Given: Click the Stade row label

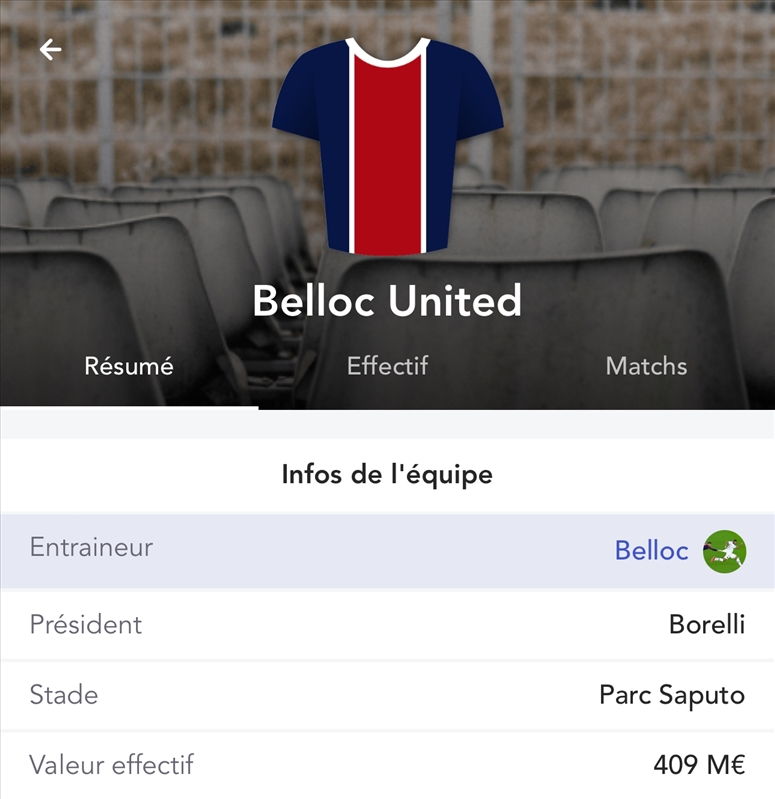Looking at the screenshot, I should point(64,695).
